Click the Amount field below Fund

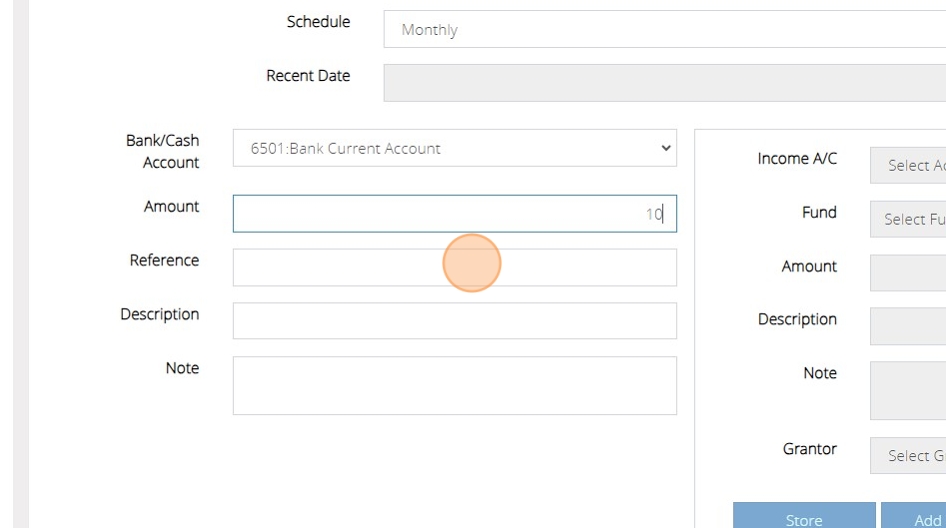(x=908, y=272)
